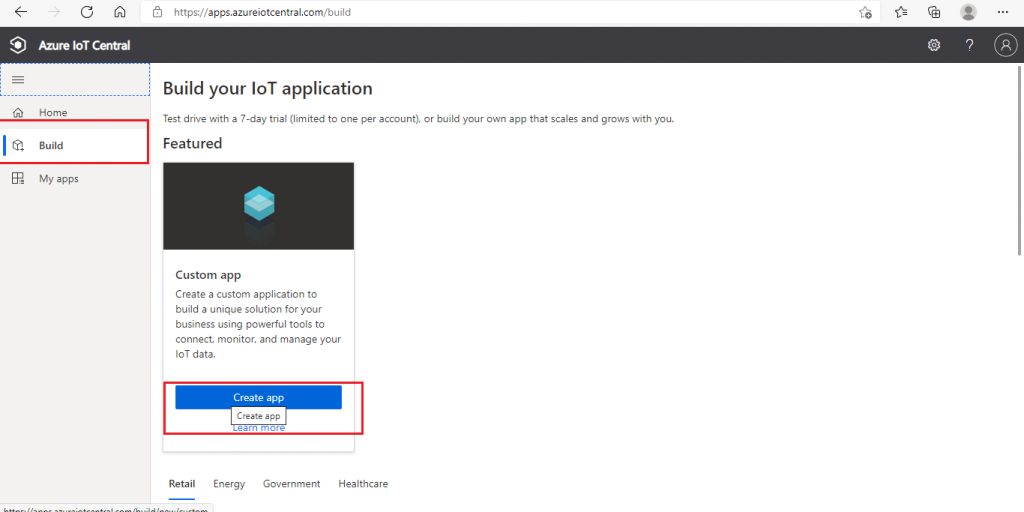Click the Custom app card image
The height and width of the screenshot is (512, 1024).
(x=259, y=206)
